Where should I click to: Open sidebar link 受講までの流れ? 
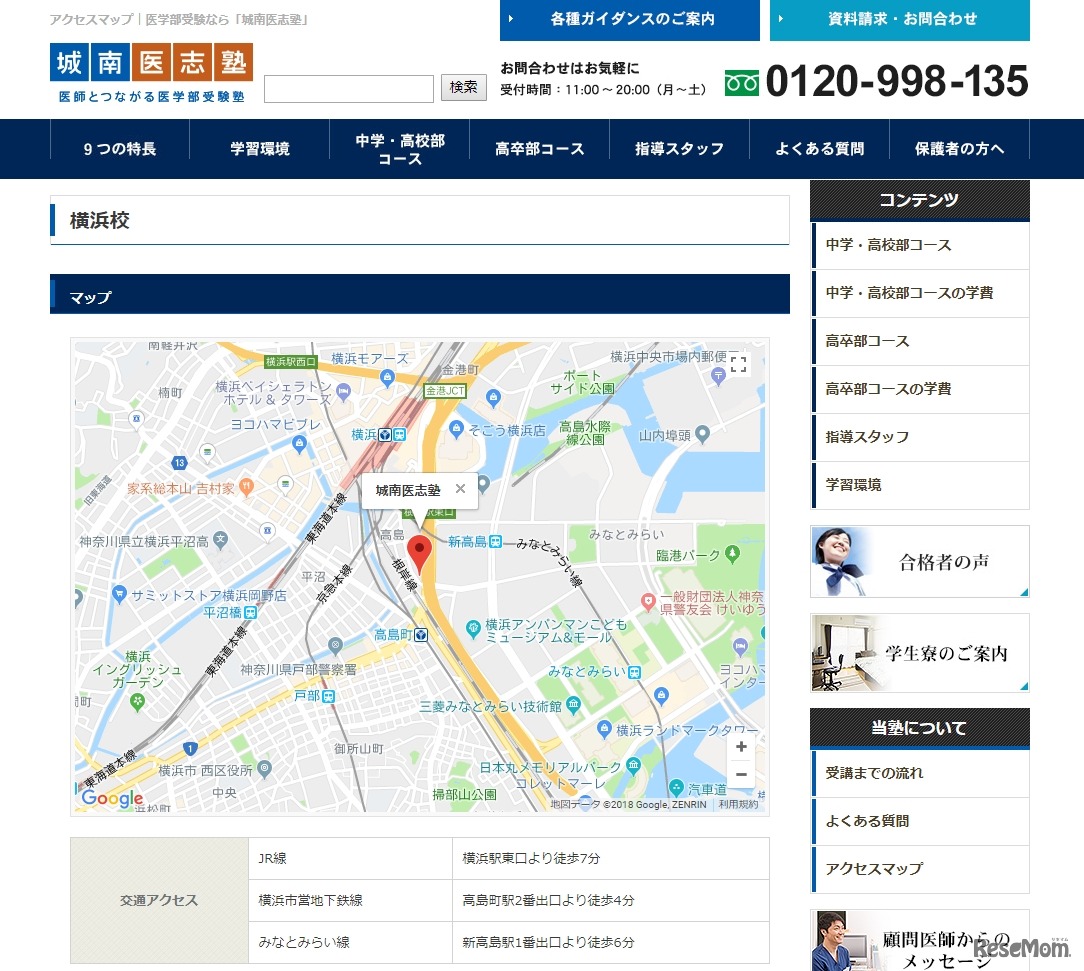[920, 773]
